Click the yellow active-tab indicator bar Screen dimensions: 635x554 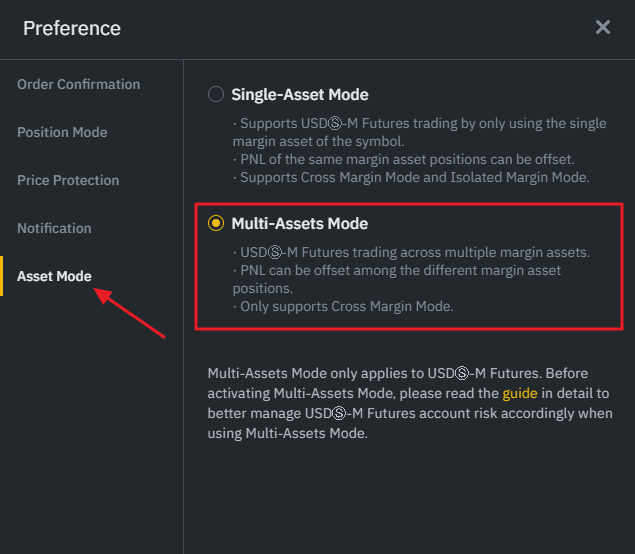coord(2,276)
